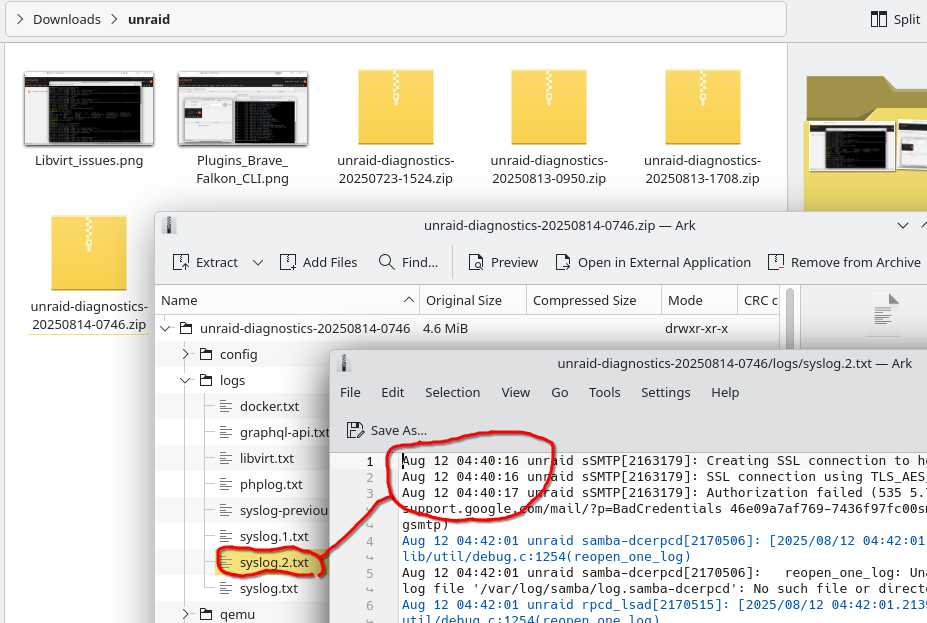Click the syslog.2.txt preview window icon
This screenshot has width=927, height=623.
coord(344,363)
